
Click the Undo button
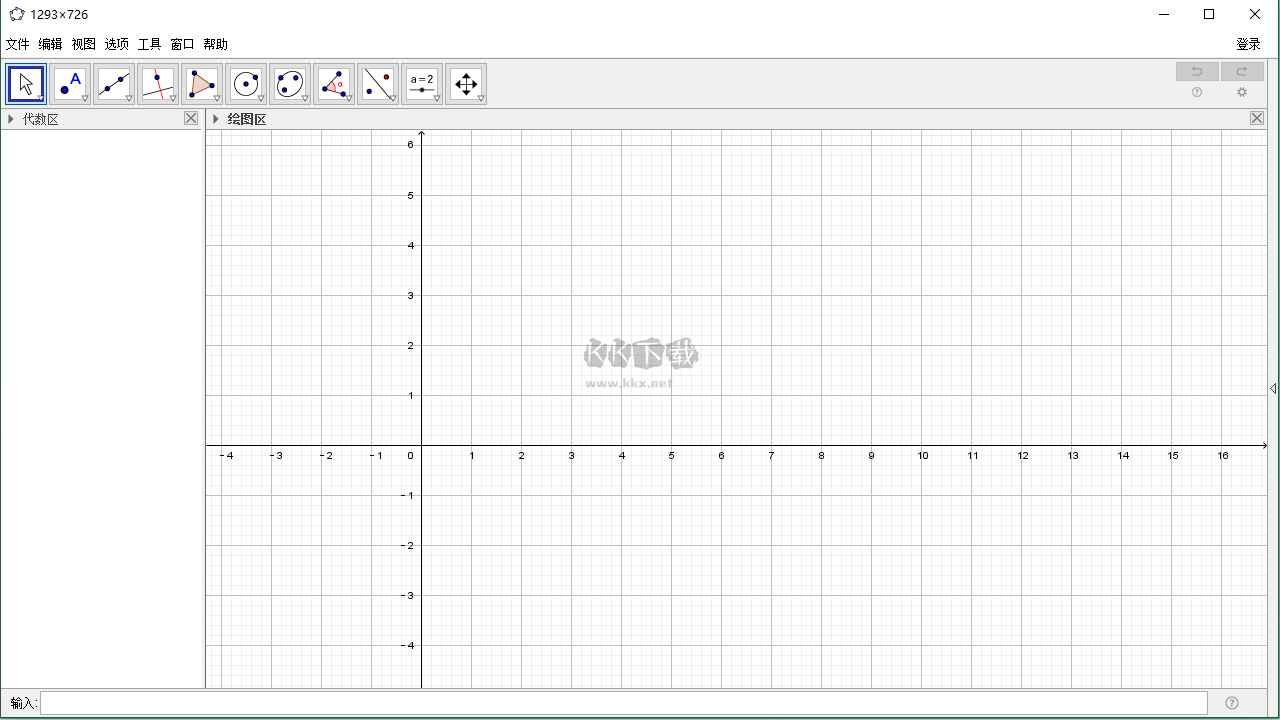(1197, 70)
